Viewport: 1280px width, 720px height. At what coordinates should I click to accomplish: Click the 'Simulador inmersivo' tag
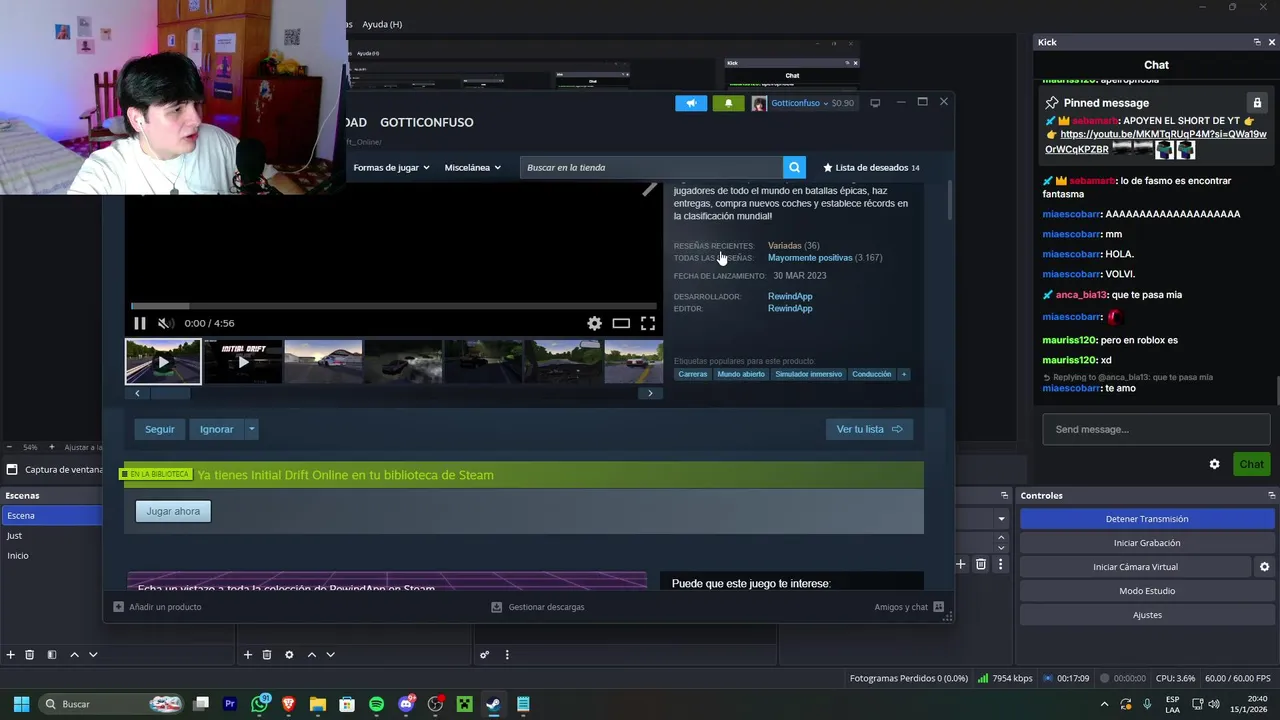coord(809,374)
